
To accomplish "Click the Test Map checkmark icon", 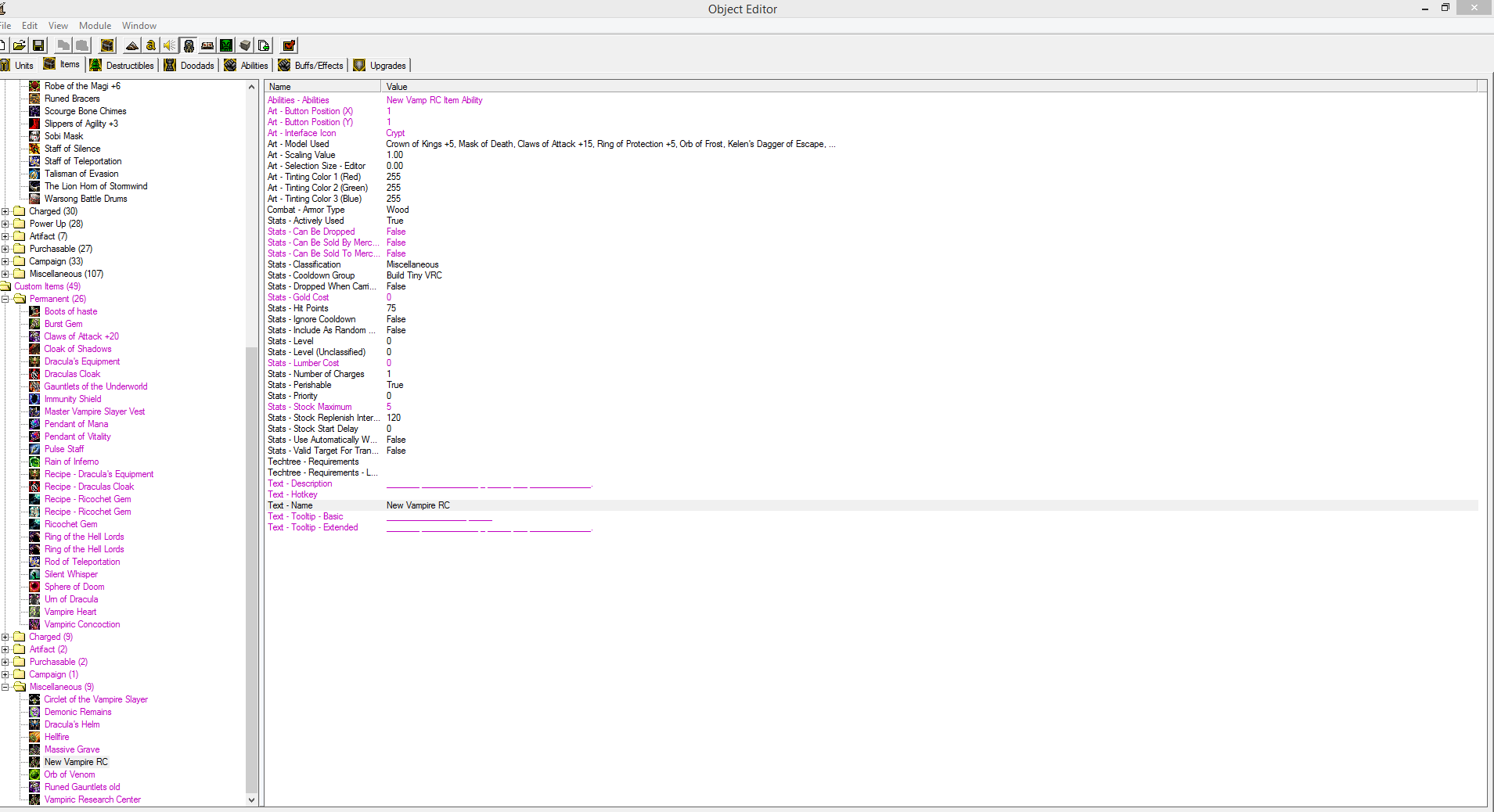I will pos(289,45).
